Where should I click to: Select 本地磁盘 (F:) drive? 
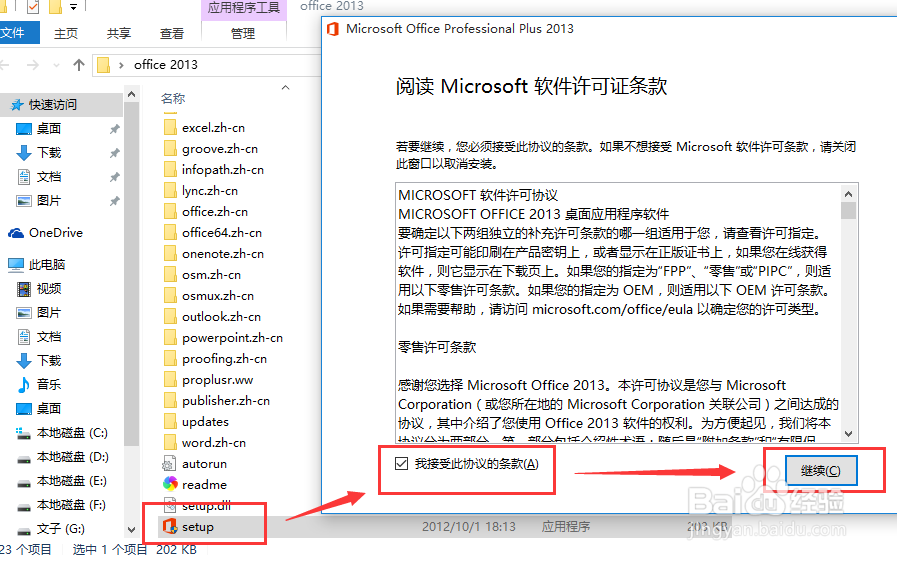tap(72, 505)
